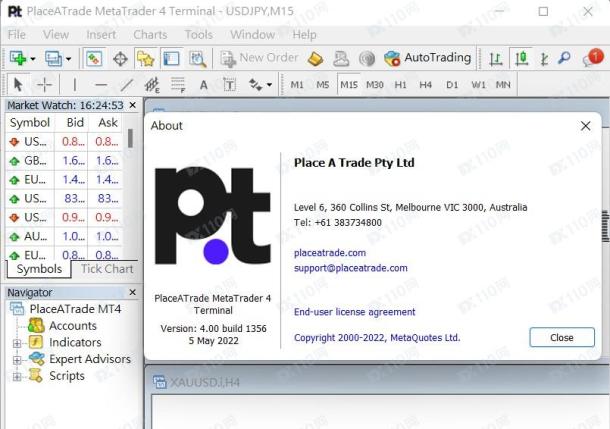The height and width of the screenshot is (429, 610).
Task: Click the Market Watch vertical scrollbar thumb
Action: tap(130, 138)
